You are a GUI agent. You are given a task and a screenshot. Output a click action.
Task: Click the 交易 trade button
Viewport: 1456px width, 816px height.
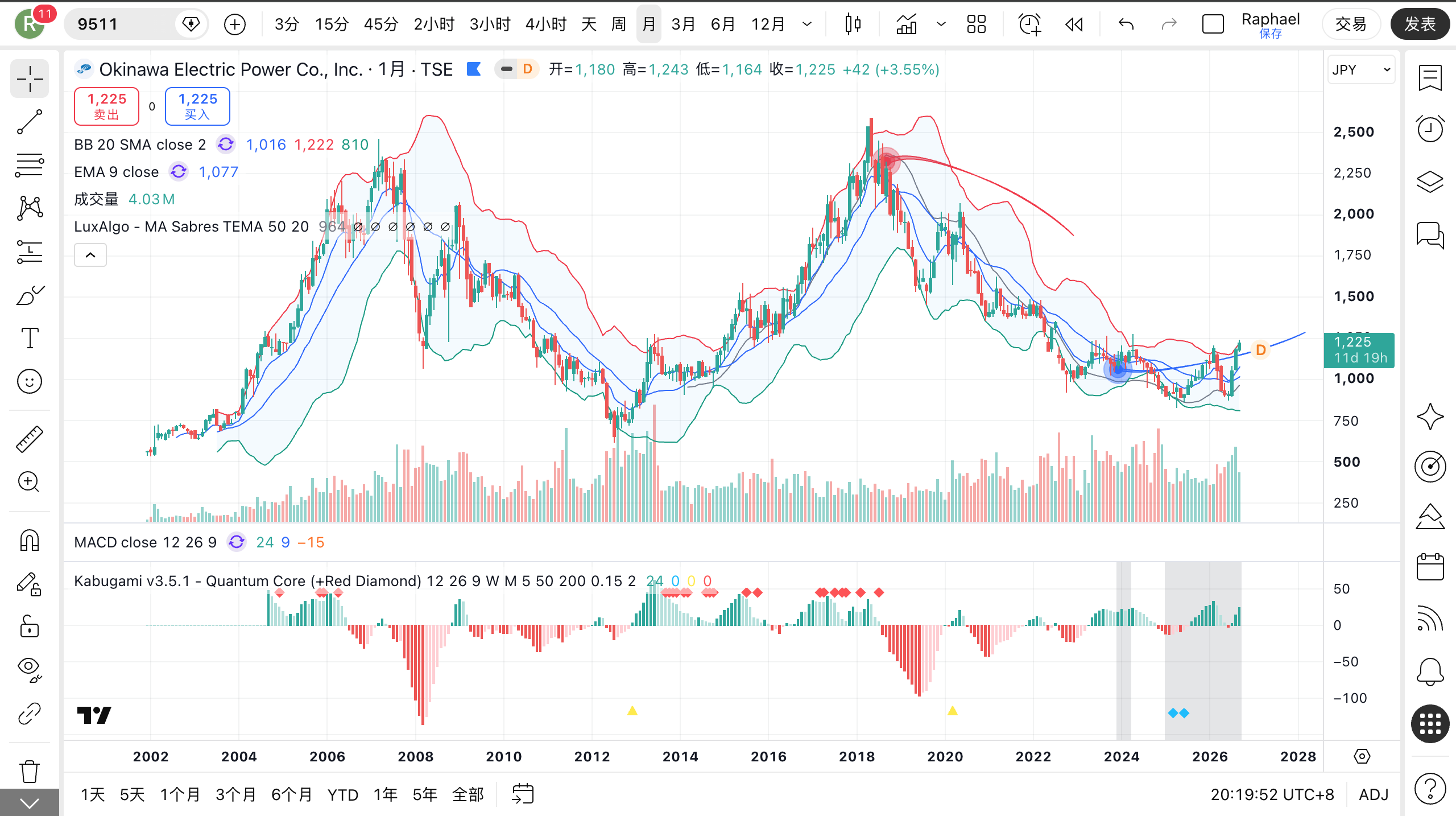click(x=1351, y=24)
